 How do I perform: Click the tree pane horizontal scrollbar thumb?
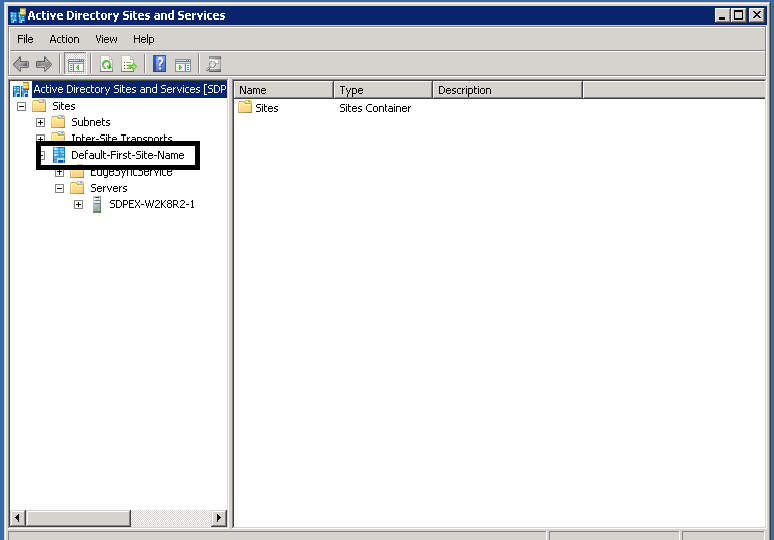click(x=78, y=518)
